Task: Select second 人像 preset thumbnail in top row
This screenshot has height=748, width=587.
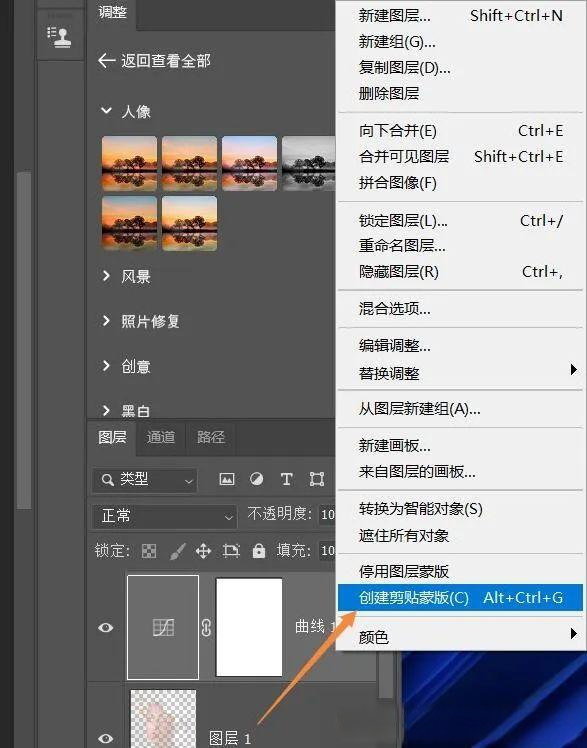Action: [189, 164]
